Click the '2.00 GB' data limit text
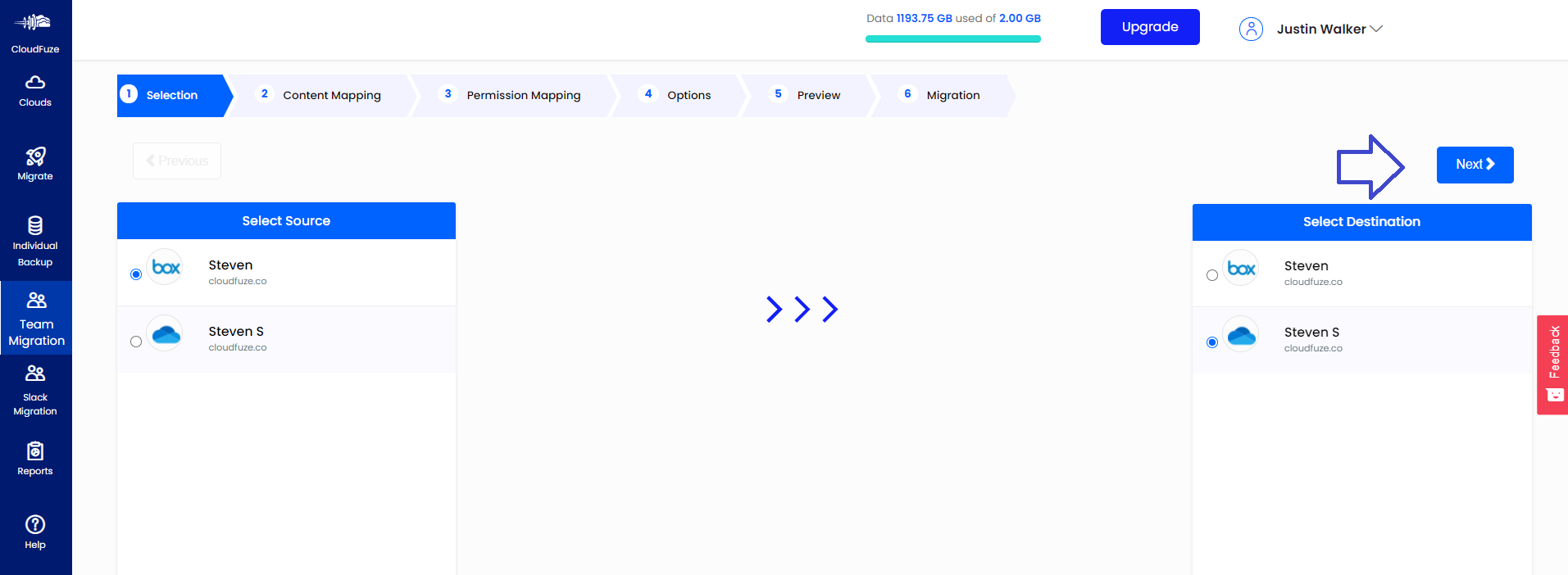Viewport: 1568px width, 575px height. click(x=1020, y=18)
